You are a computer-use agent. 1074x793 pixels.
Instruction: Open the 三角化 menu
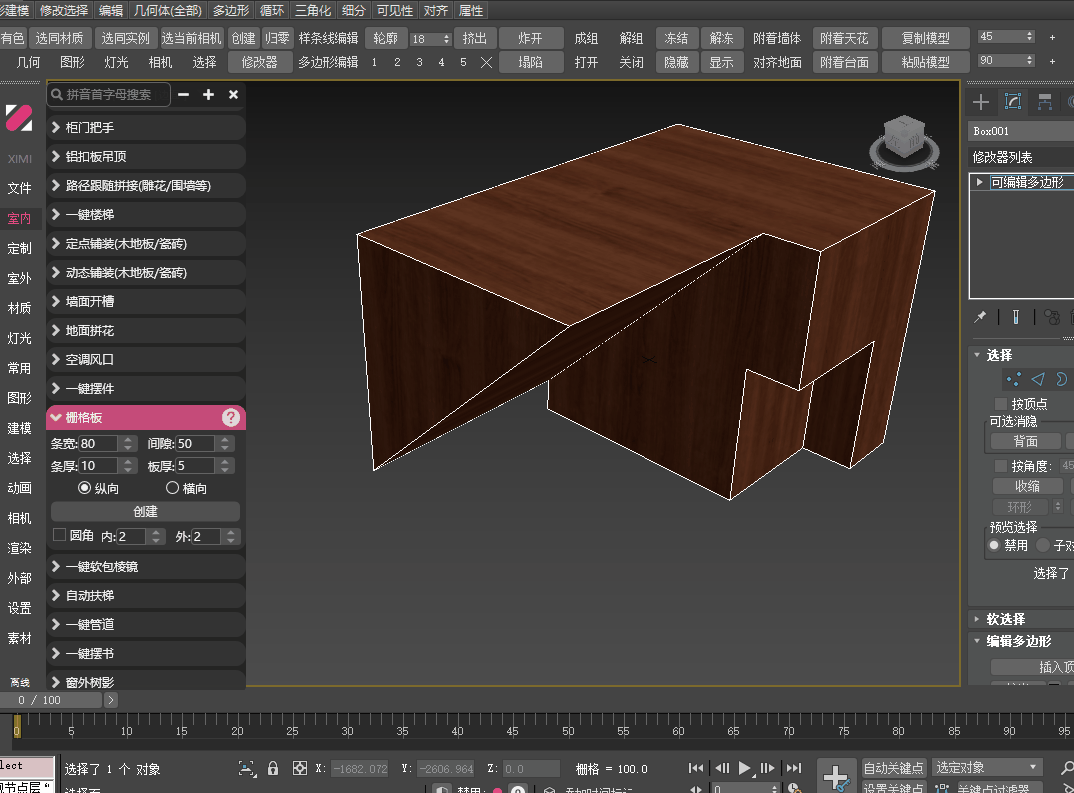[313, 11]
